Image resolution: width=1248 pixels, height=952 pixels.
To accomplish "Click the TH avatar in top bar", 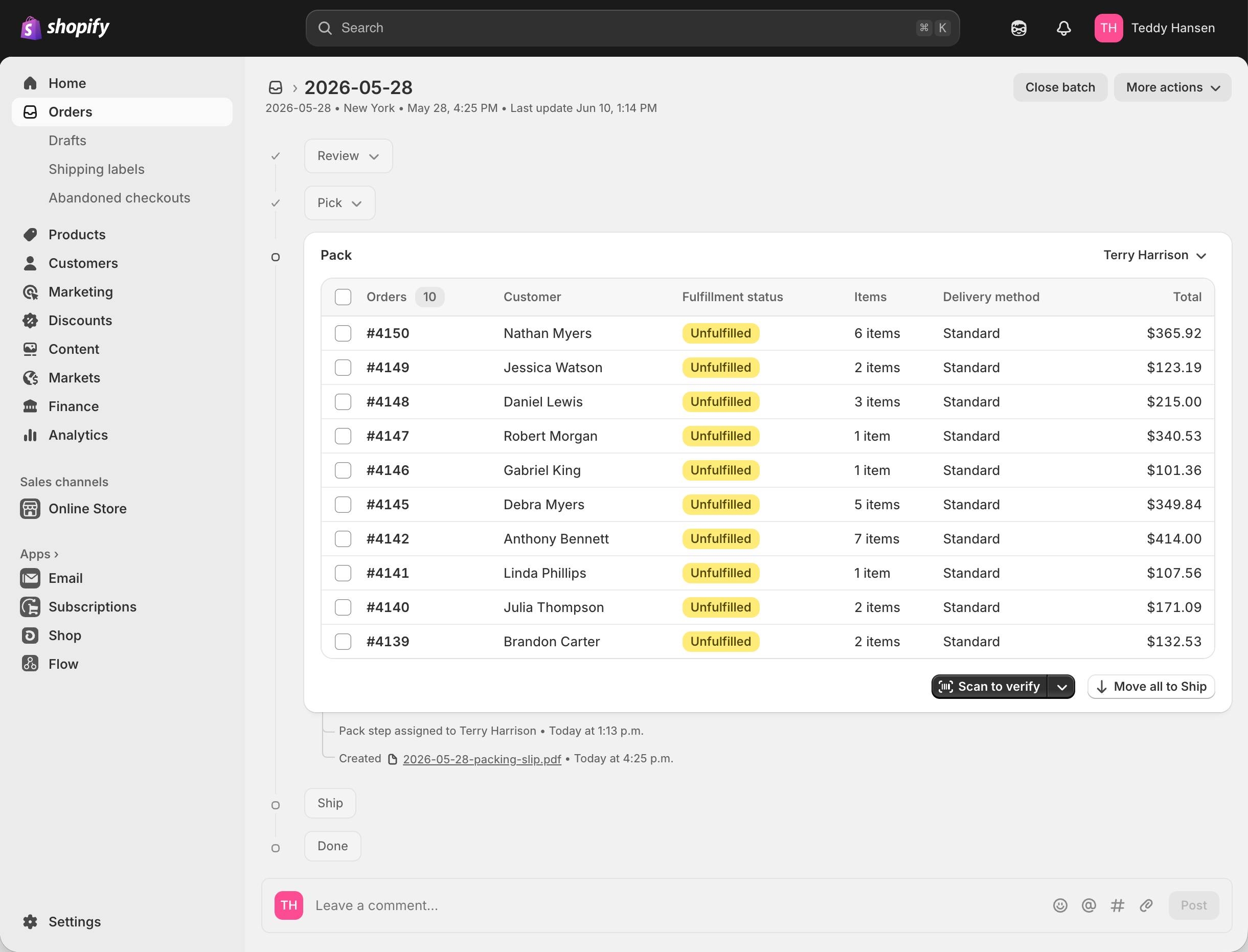I will [1108, 28].
